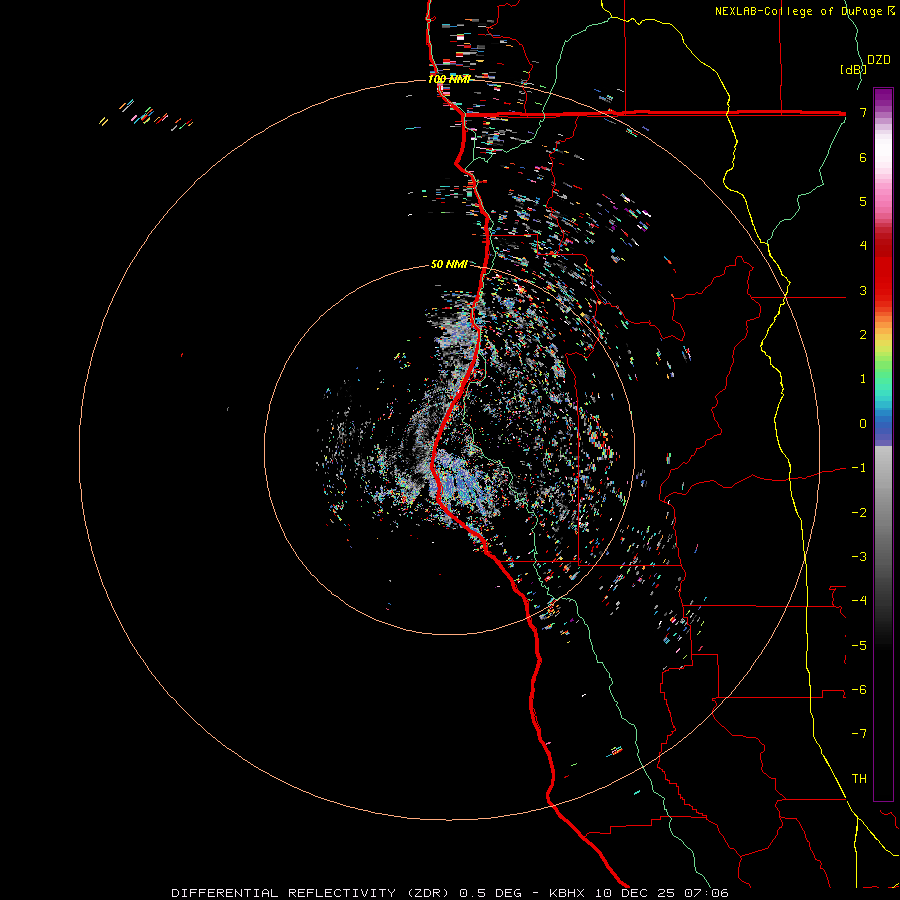Click the 4 value on the color scale
Screen dimensions: 900x900
(x=863, y=246)
